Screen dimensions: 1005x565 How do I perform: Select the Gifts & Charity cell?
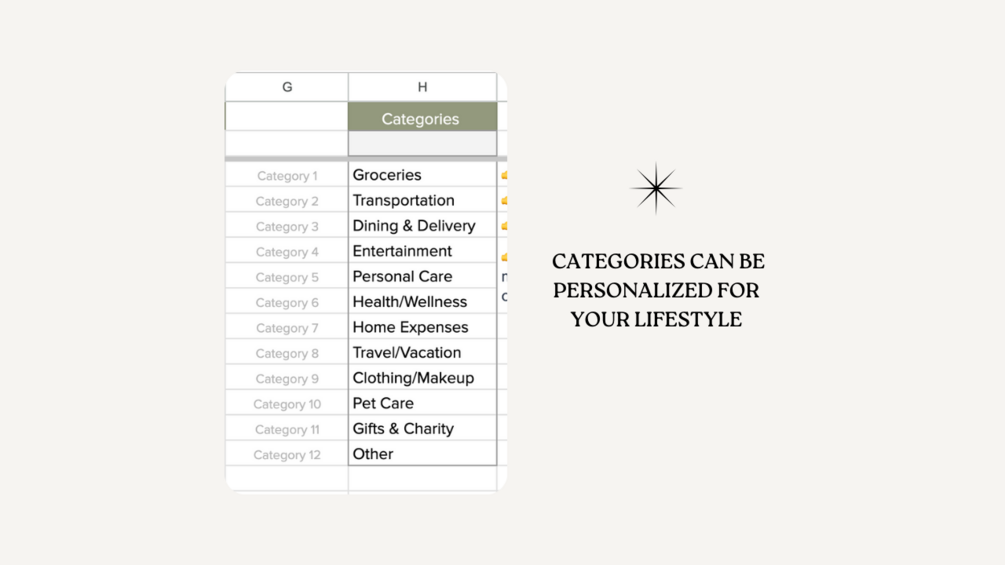(421, 428)
